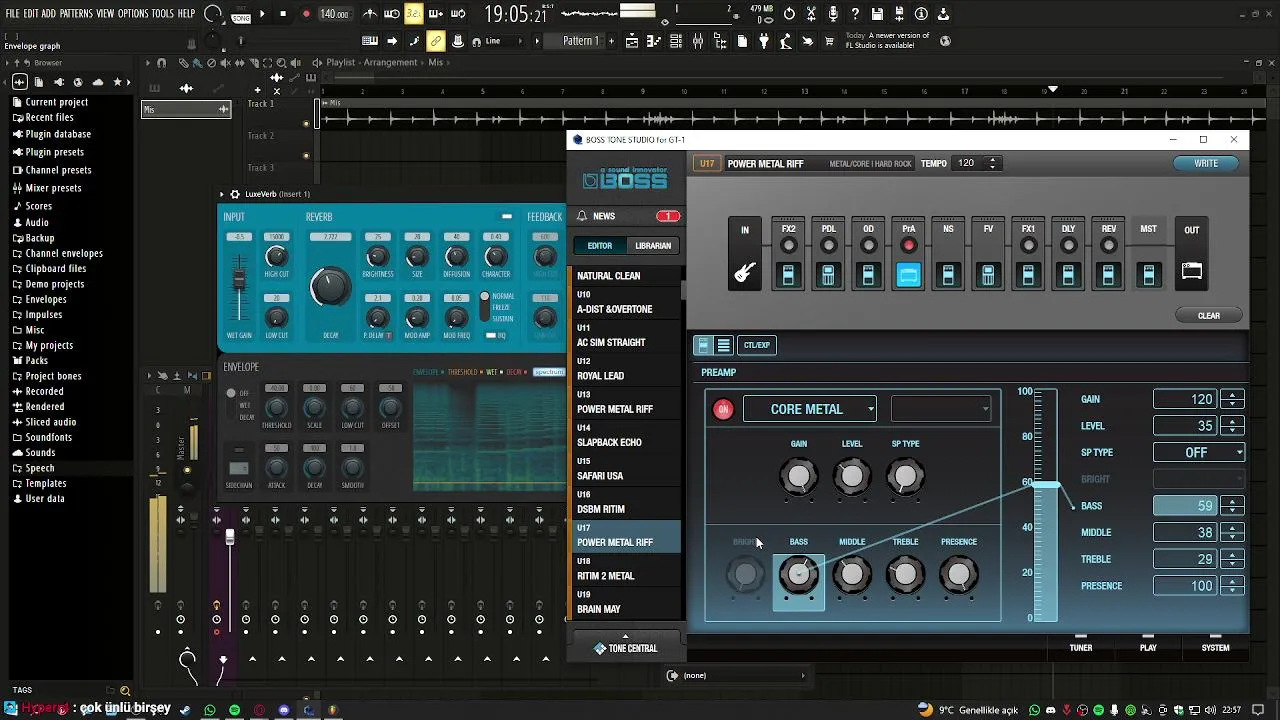
Task: Click FL Studio play button
Action: (x=262, y=14)
